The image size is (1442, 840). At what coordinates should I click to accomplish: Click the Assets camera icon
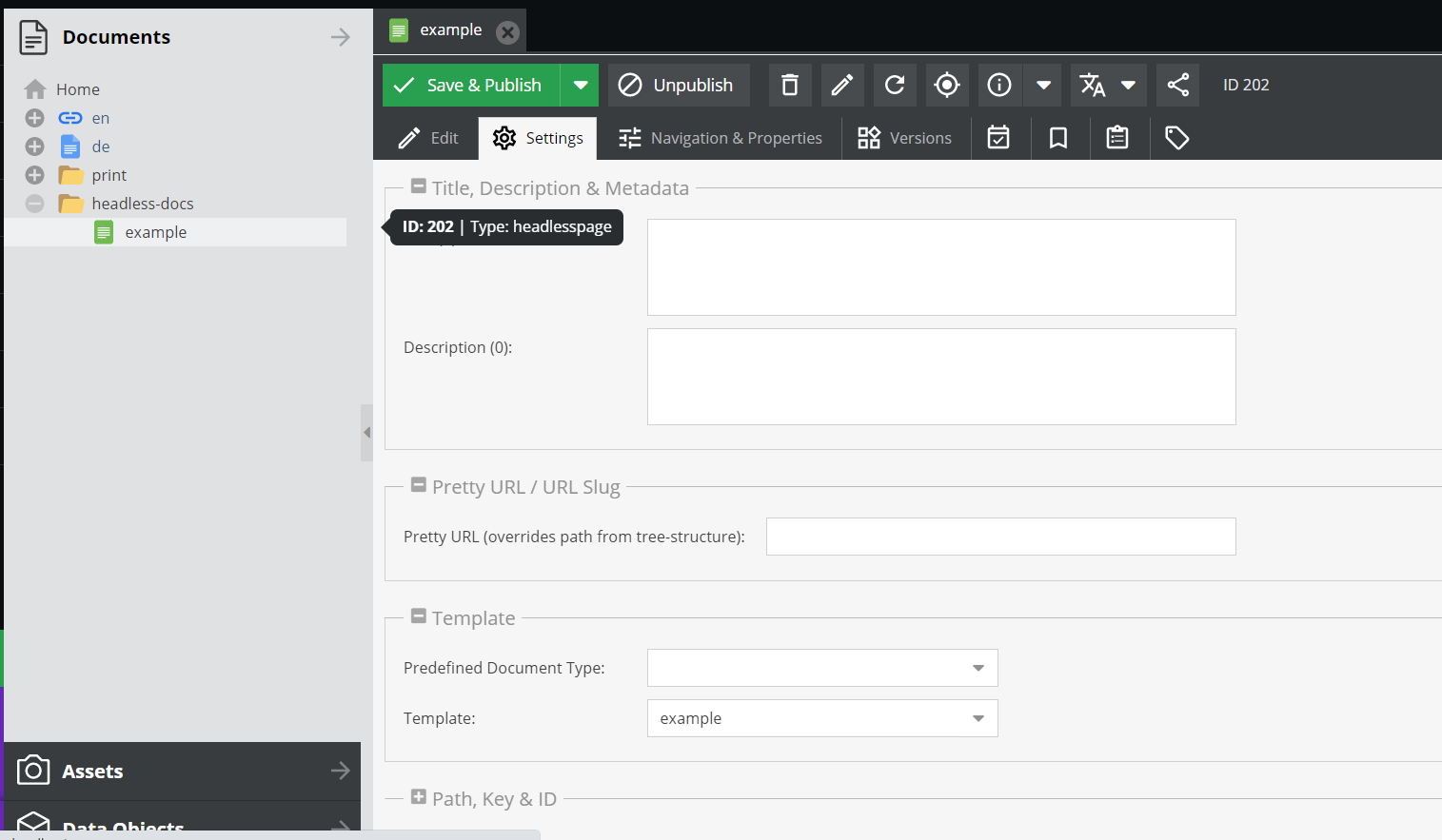pos(33,770)
